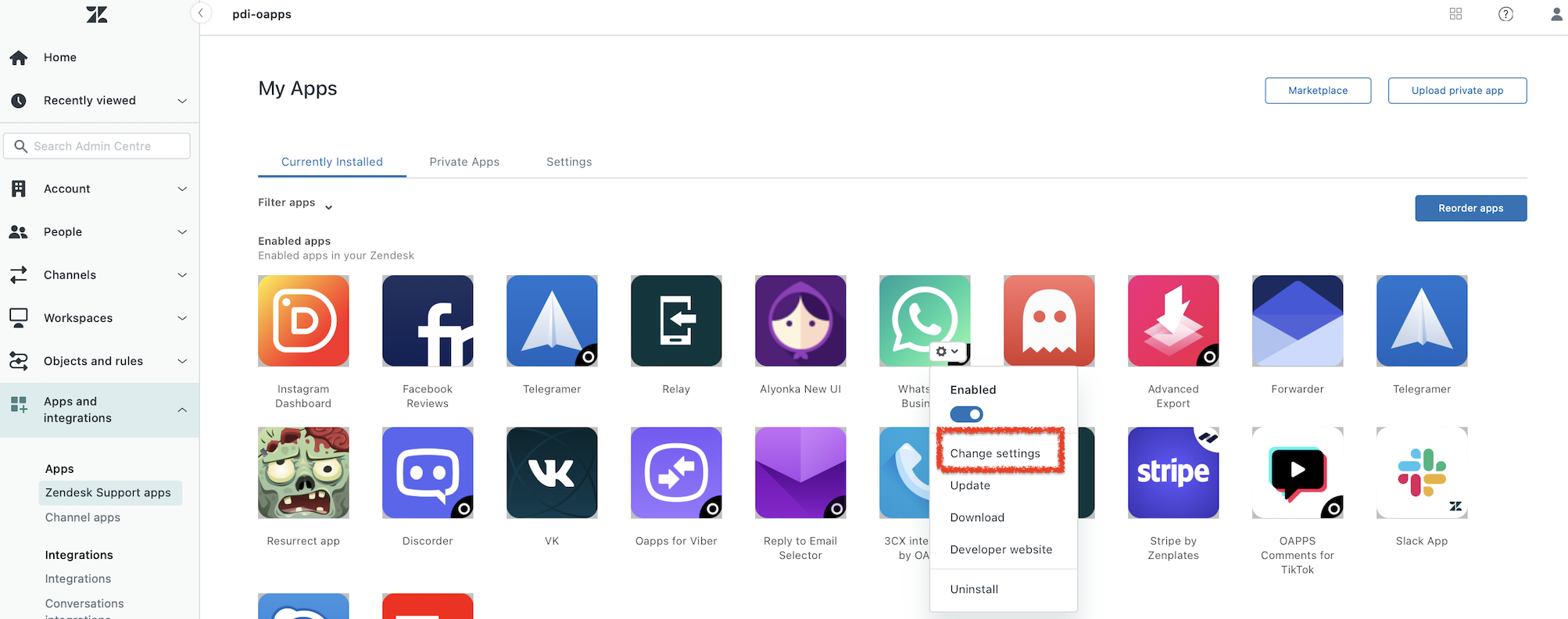Open the Filter apps dropdown
This screenshot has height=619, width=1568.
click(295, 203)
